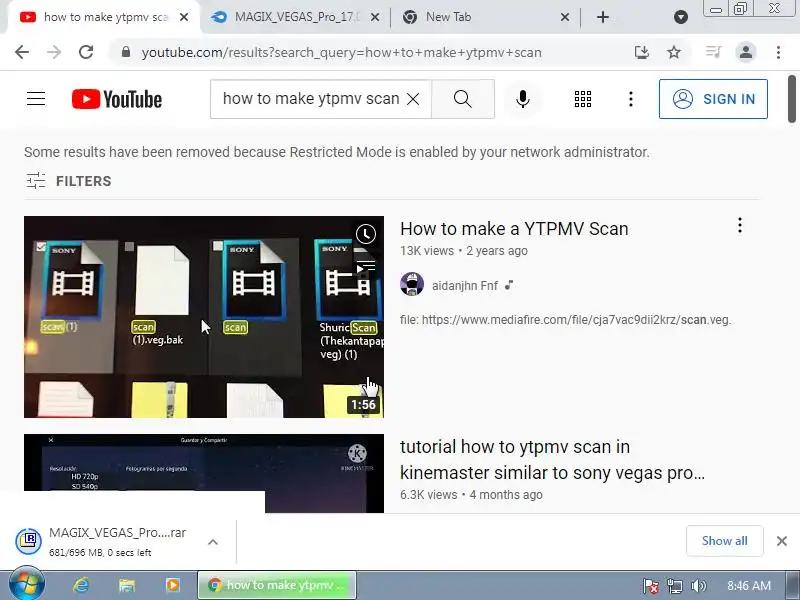Open the Chrome profile avatar

pos(745,52)
